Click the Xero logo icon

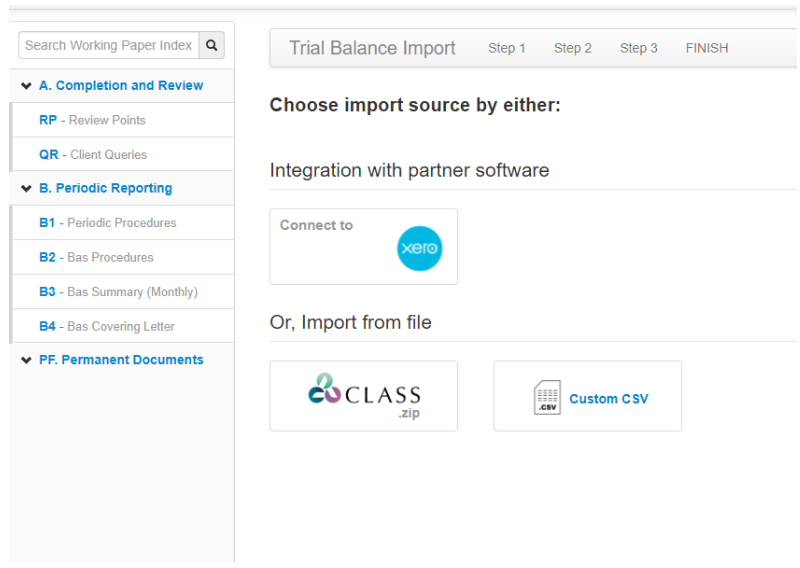[x=419, y=249]
